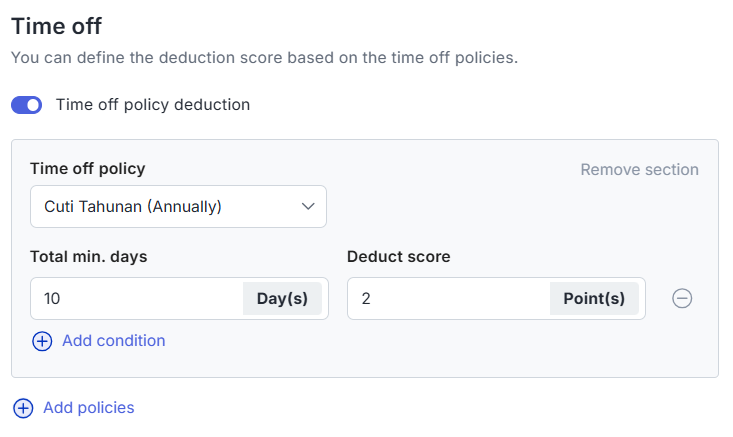The height and width of the screenshot is (437, 733).
Task: Click the 'Time off policy' field label
Action: coord(88,168)
